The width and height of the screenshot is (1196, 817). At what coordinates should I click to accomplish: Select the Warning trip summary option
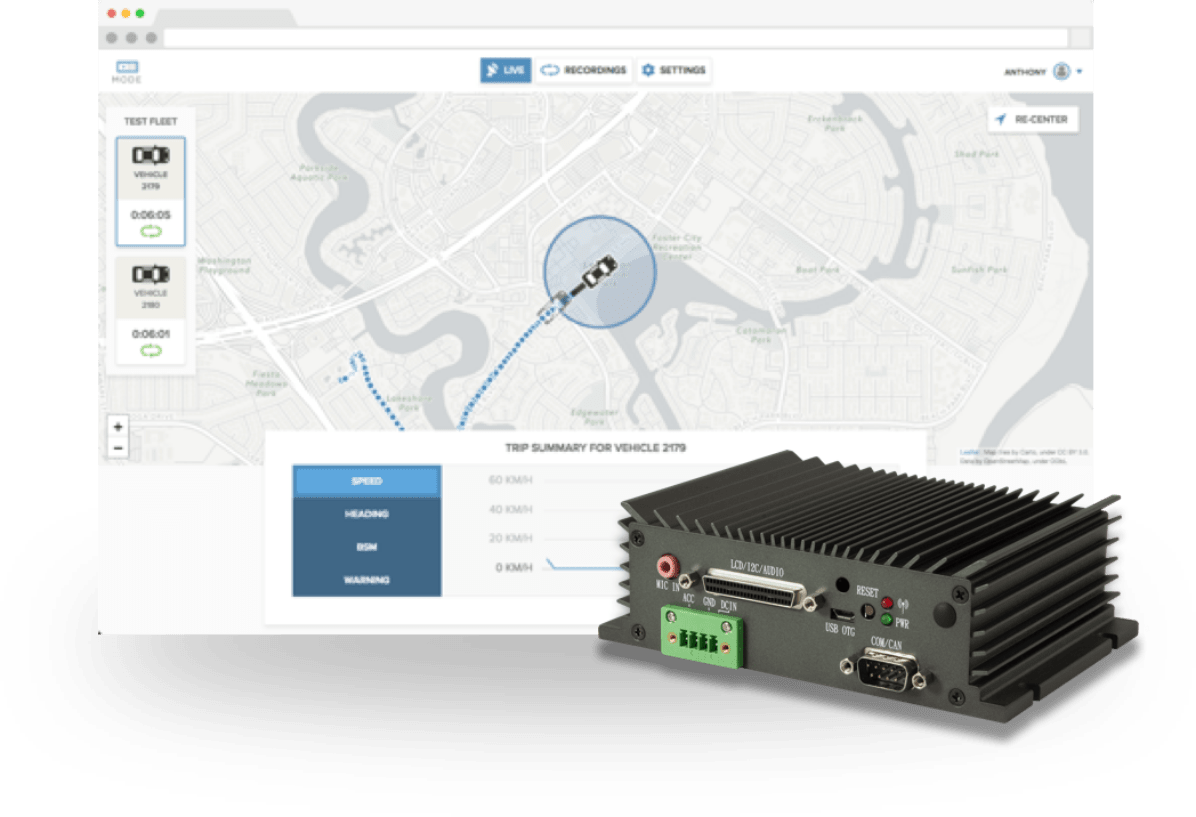[366, 580]
